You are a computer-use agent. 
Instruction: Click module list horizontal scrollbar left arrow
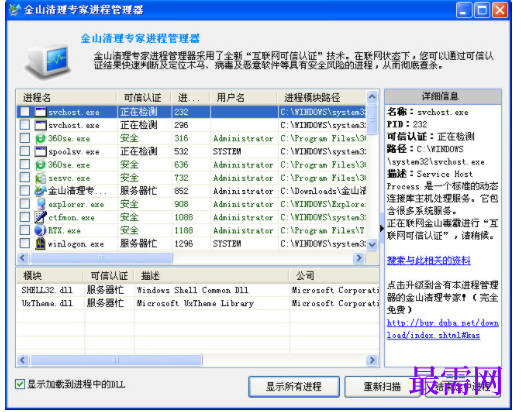click(23, 360)
